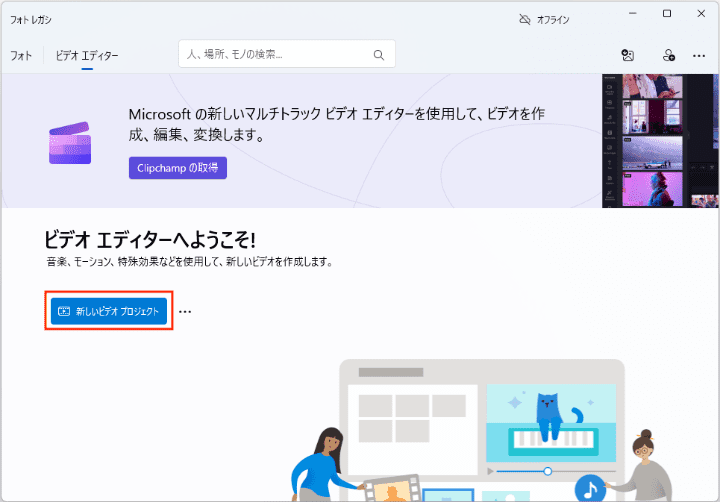The image size is (720, 502).
Task: Start a 新しいビデオ プロジェクト
Action: click(x=109, y=311)
